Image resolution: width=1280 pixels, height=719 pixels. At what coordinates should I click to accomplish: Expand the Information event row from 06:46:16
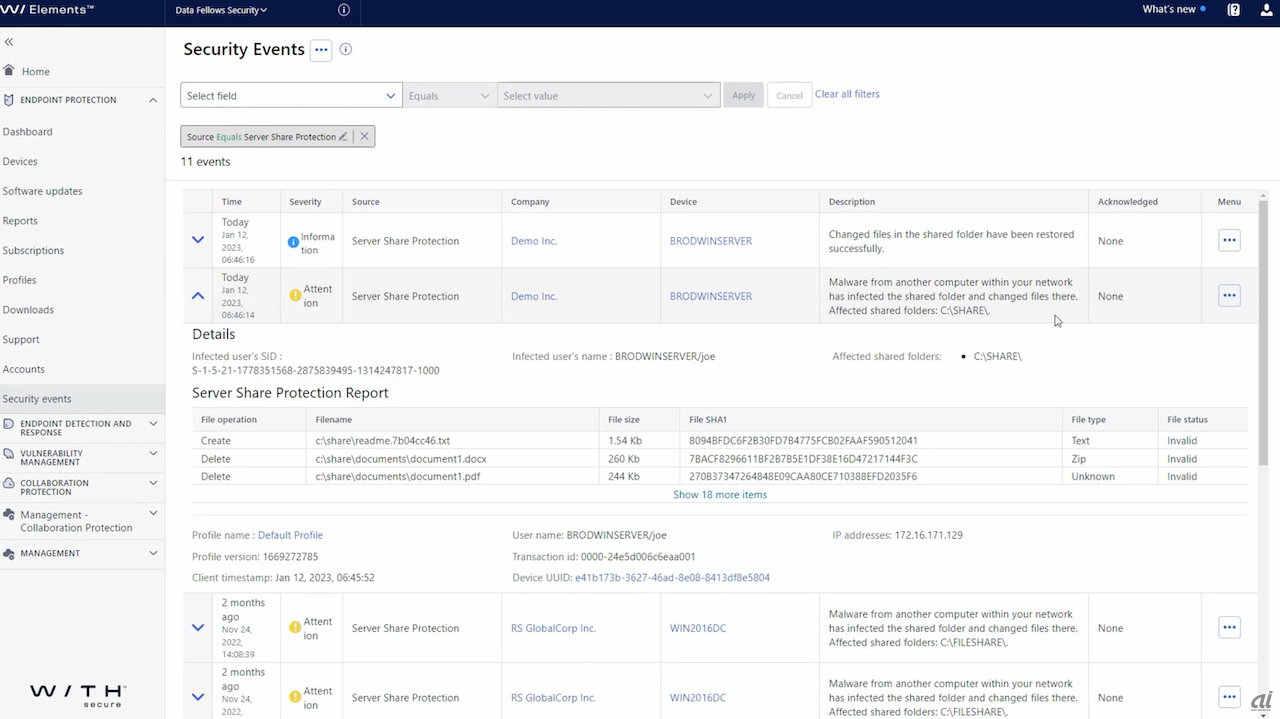(198, 240)
